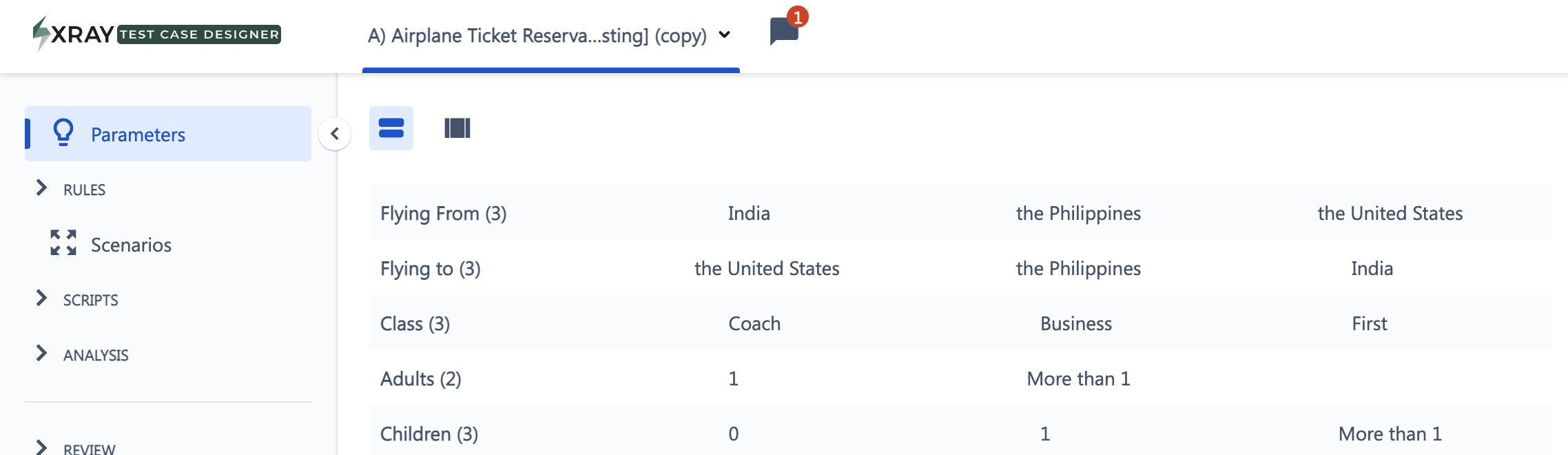Click the Coach value in Class row
Screen dimensions: 1568x455
pyautogui.click(x=754, y=324)
